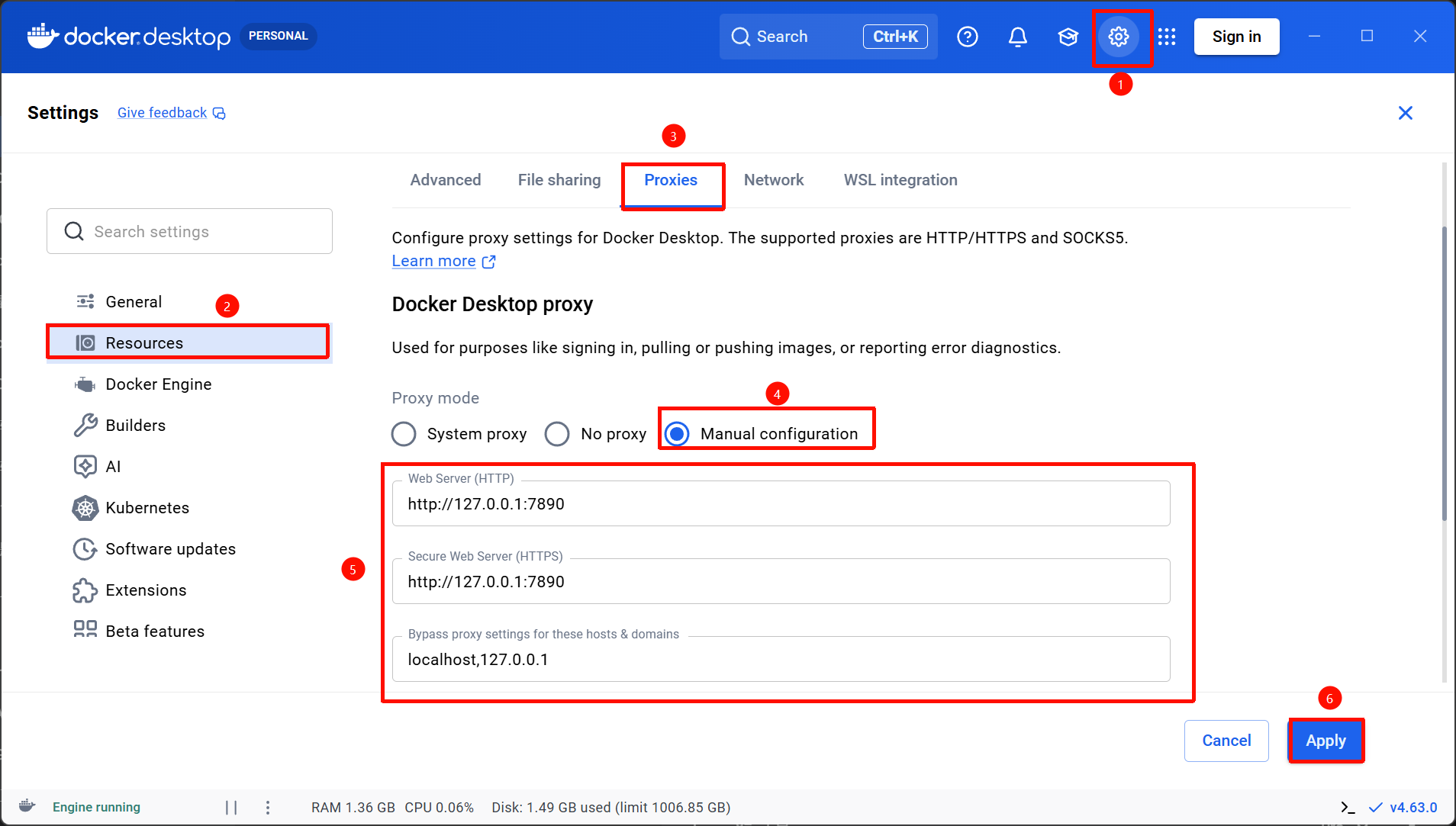Switch to the Advanced tab
The height and width of the screenshot is (826, 1456).
point(446,180)
